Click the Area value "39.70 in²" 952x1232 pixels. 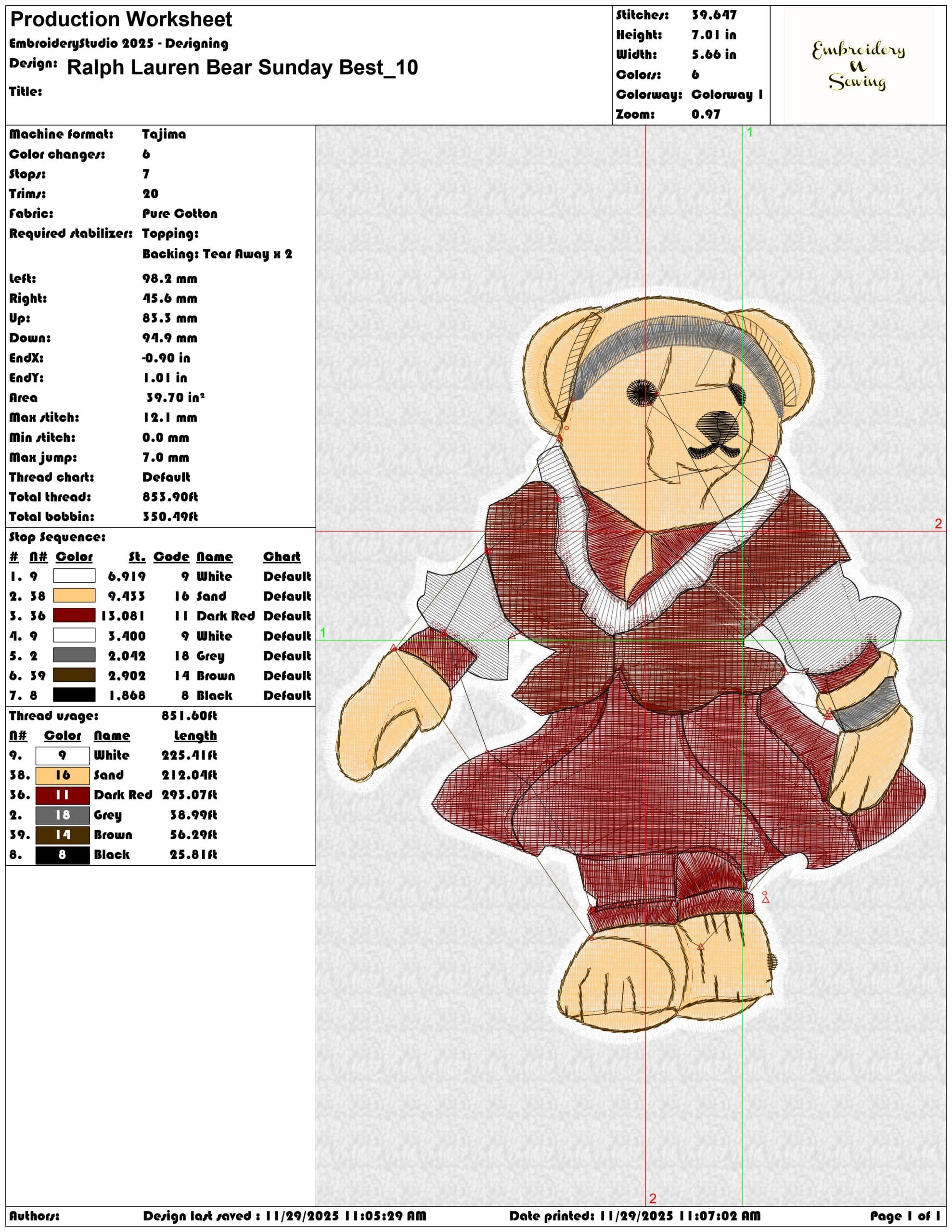pos(176,397)
